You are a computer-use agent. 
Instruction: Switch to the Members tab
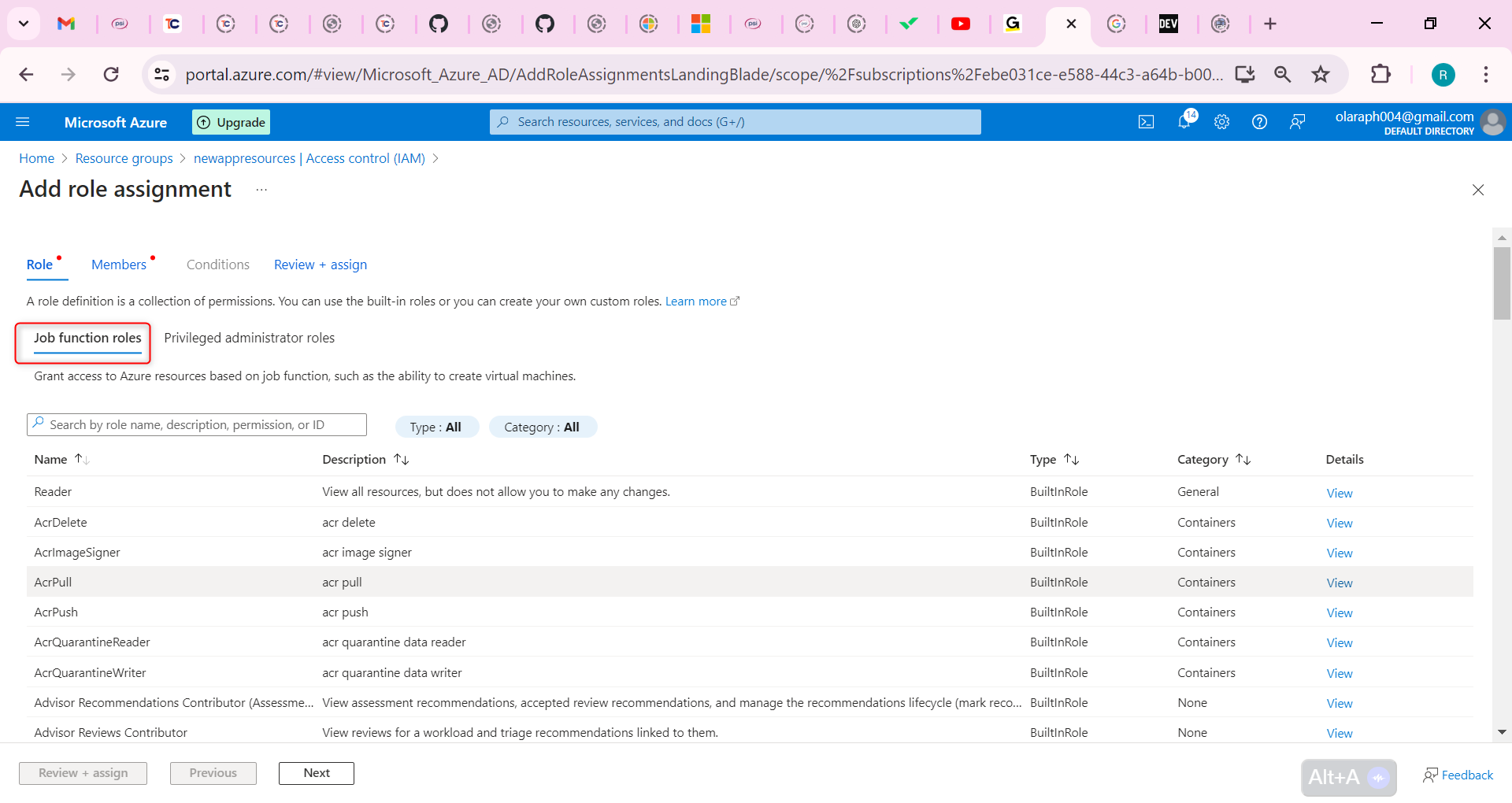119,265
